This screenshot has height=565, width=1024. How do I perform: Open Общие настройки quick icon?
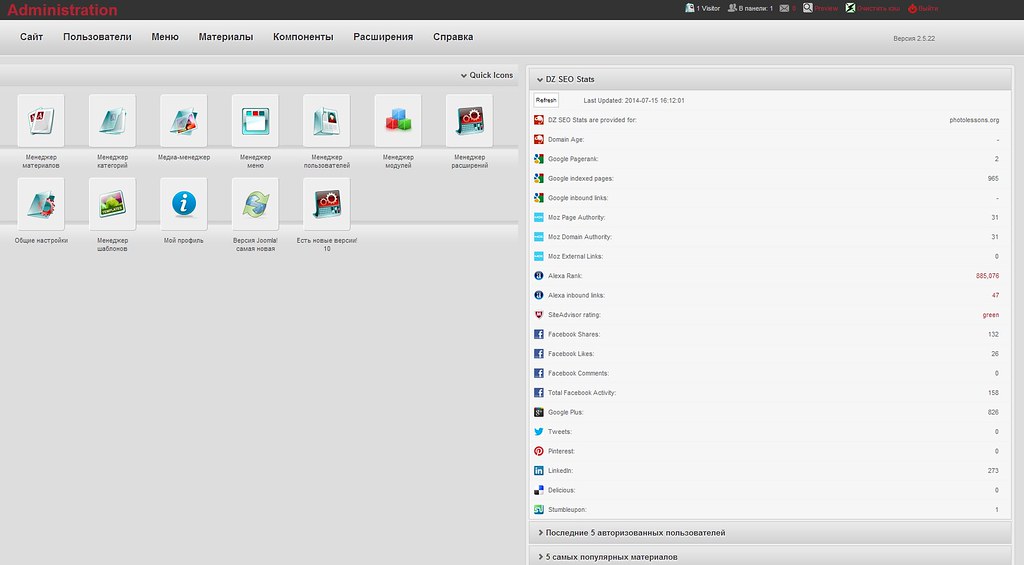(x=41, y=205)
